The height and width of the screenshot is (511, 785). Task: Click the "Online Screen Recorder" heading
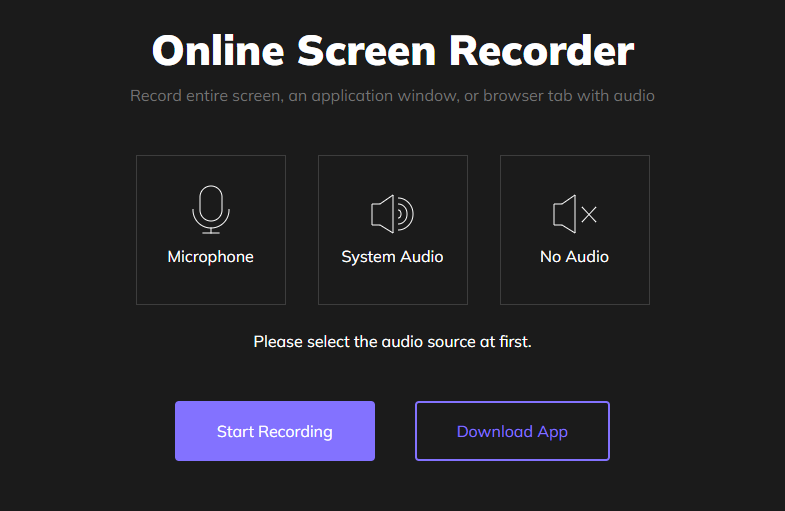click(x=392, y=50)
